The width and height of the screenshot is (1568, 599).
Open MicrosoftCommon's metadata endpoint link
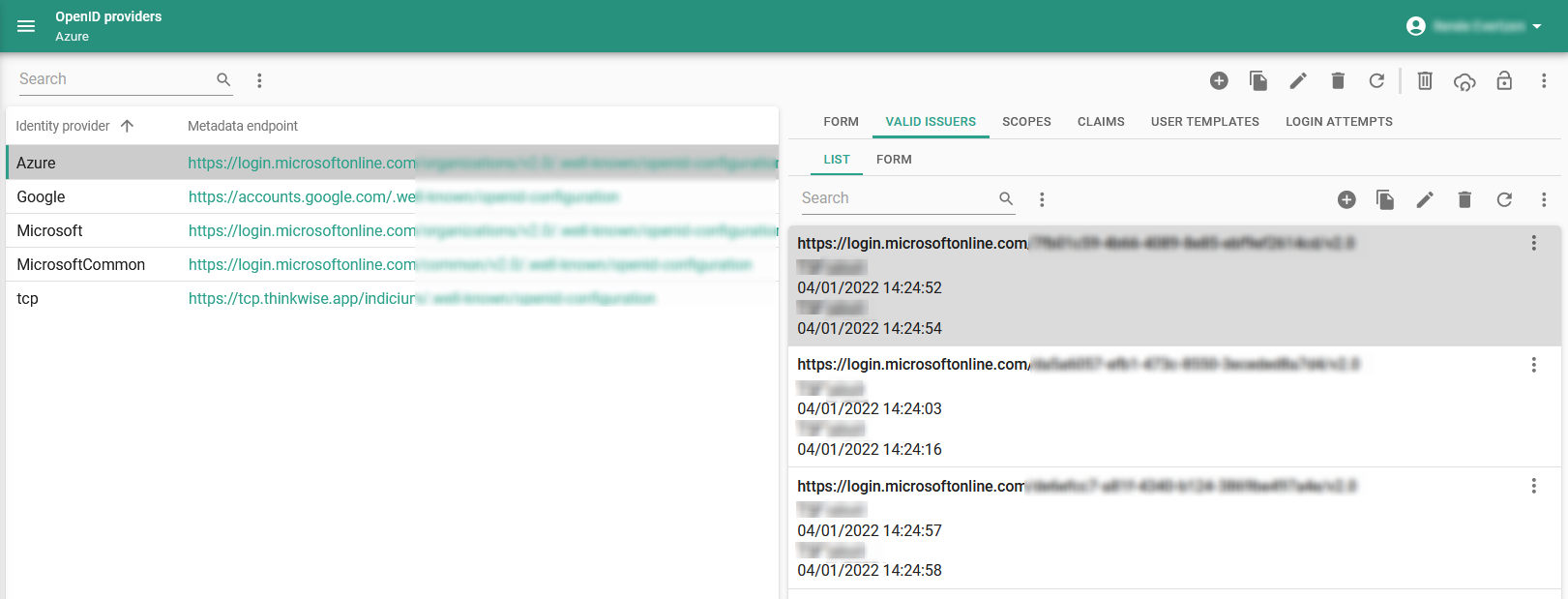pyautogui.click(x=470, y=264)
